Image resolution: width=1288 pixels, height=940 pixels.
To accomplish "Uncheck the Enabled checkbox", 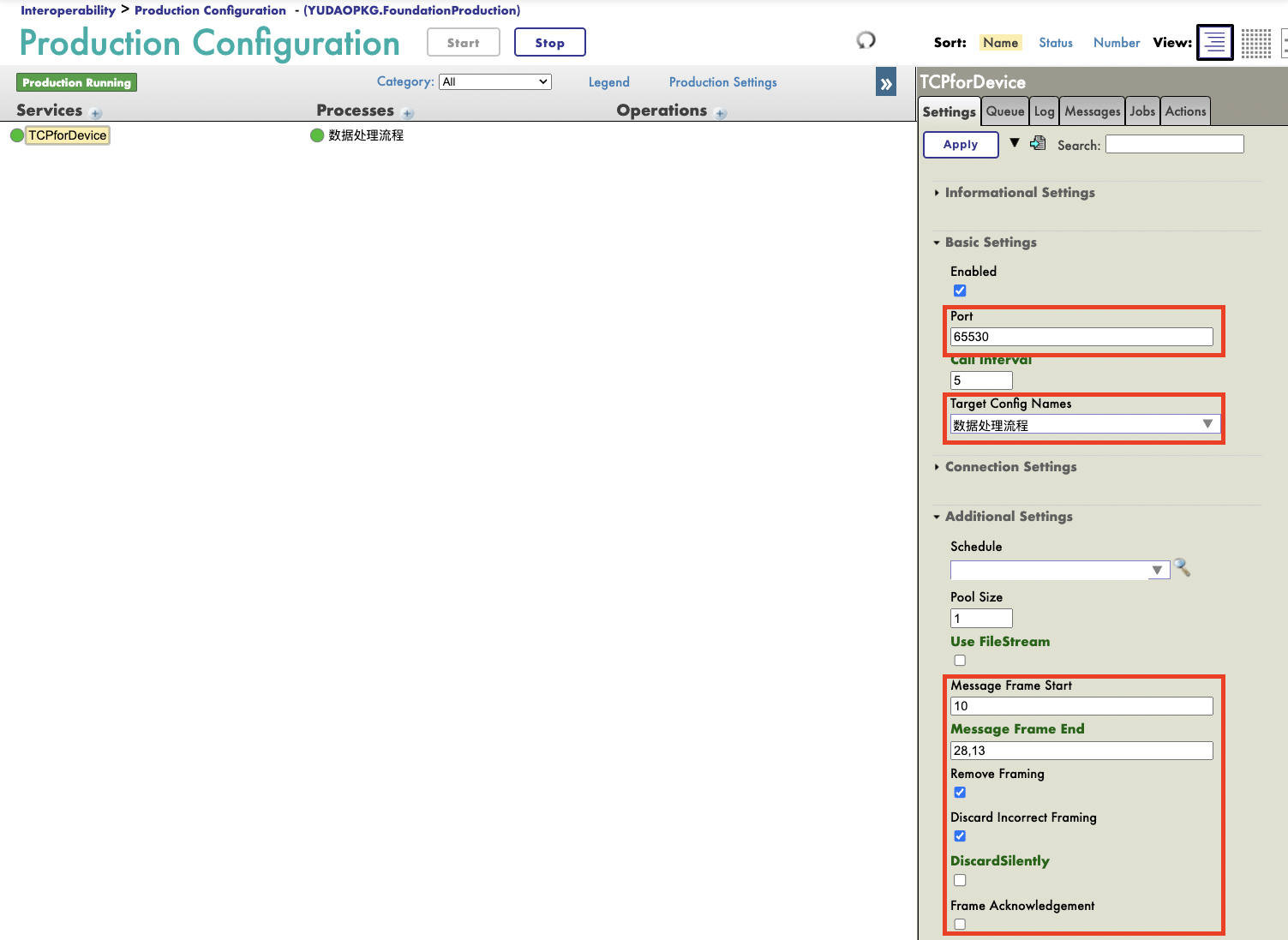I will 960,291.
